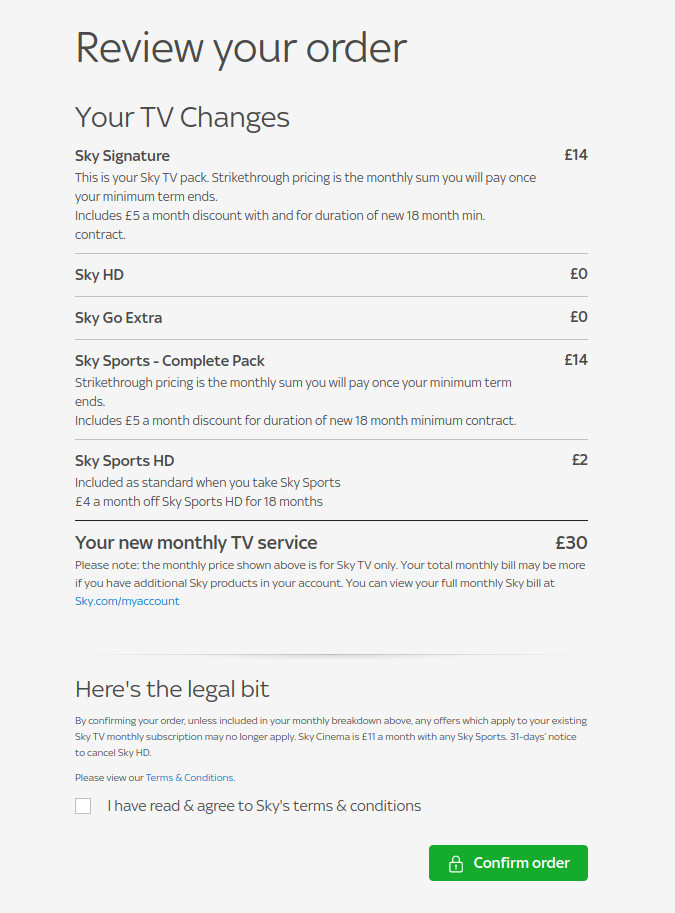Click the padlock icon on Confirm order
Image resolution: width=675 pixels, height=913 pixels.
457,862
